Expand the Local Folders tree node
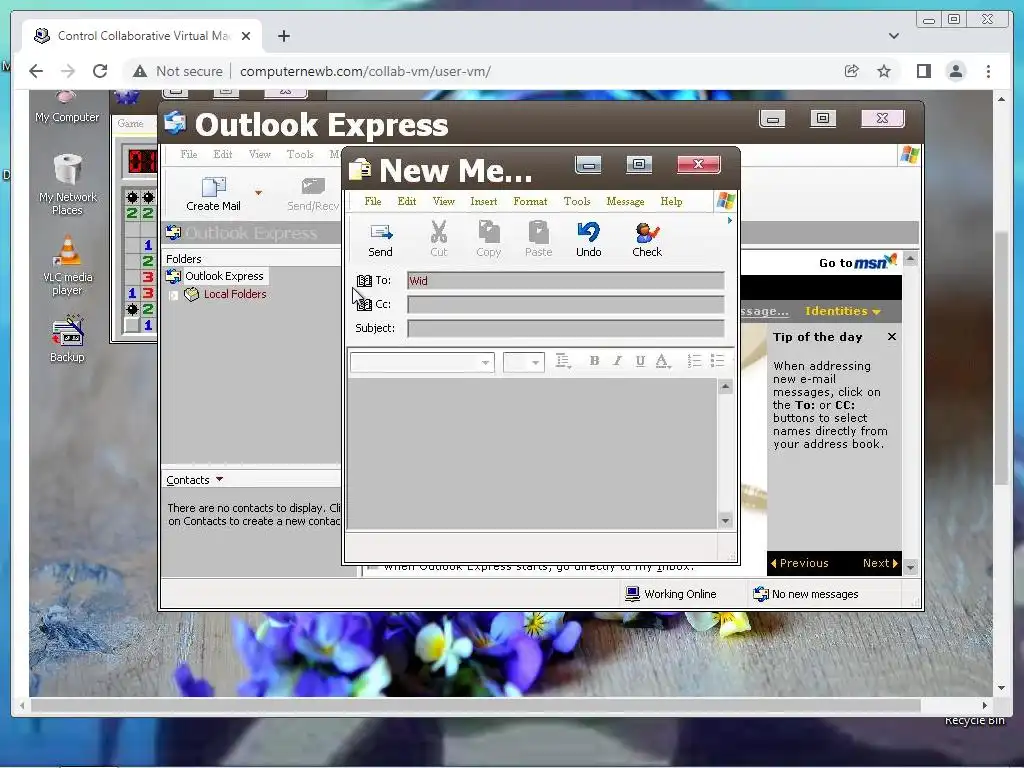This screenshot has width=1024, height=768. (174, 295)
